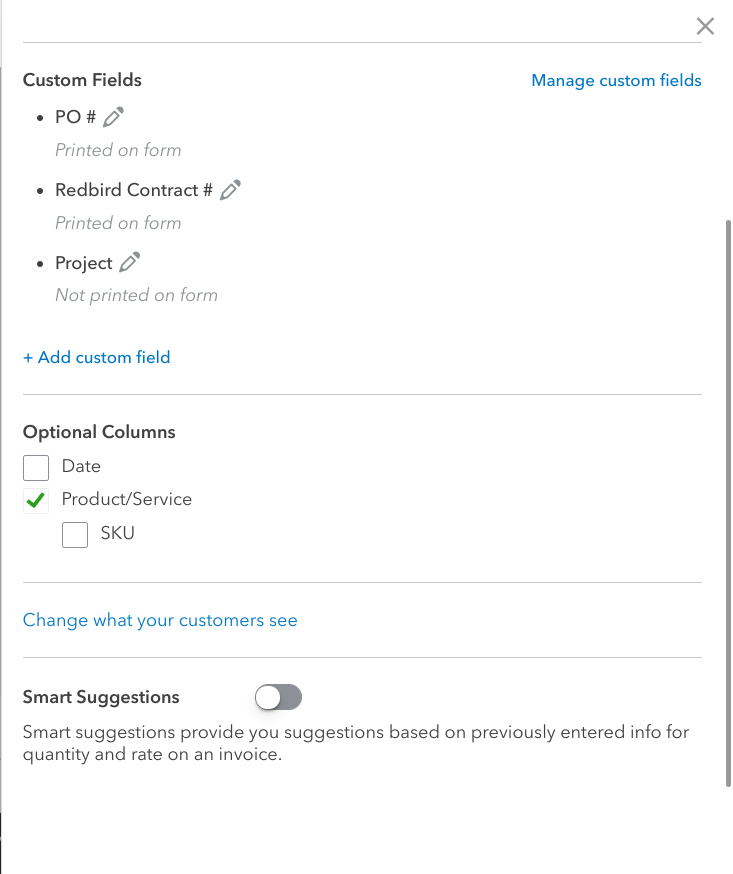This screenshot has width=733, height=874.
Task: Click the Date option label
Action: pos(81,466)
